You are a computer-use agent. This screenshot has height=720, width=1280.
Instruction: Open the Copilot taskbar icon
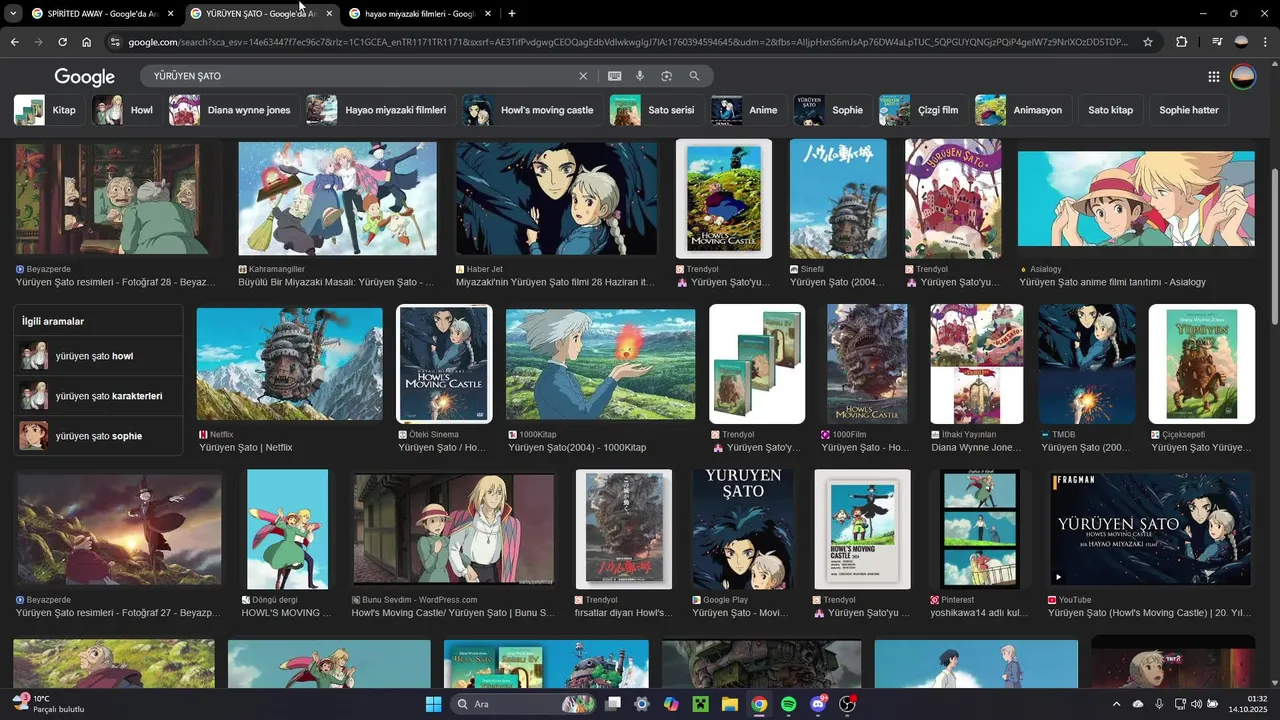671,704
